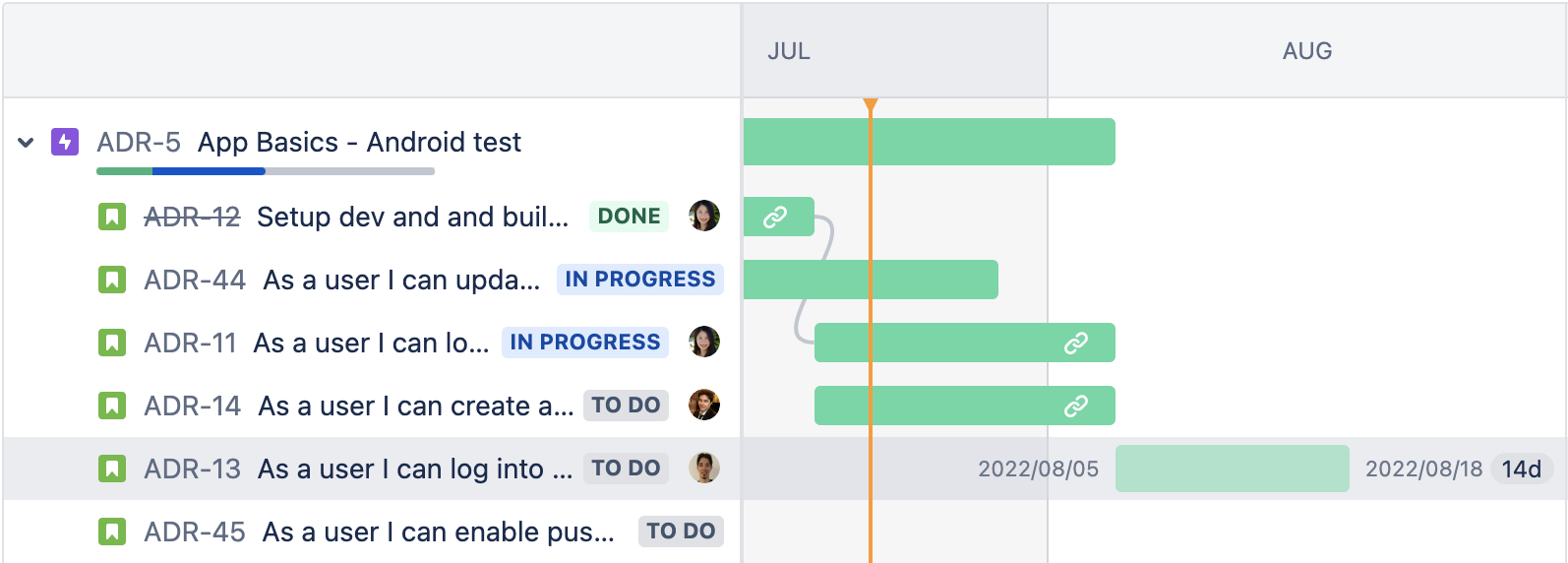Select the JUL month header
Image resolution: width=1568 pixels, height=563 pixels.
click(x=789, y=51)
